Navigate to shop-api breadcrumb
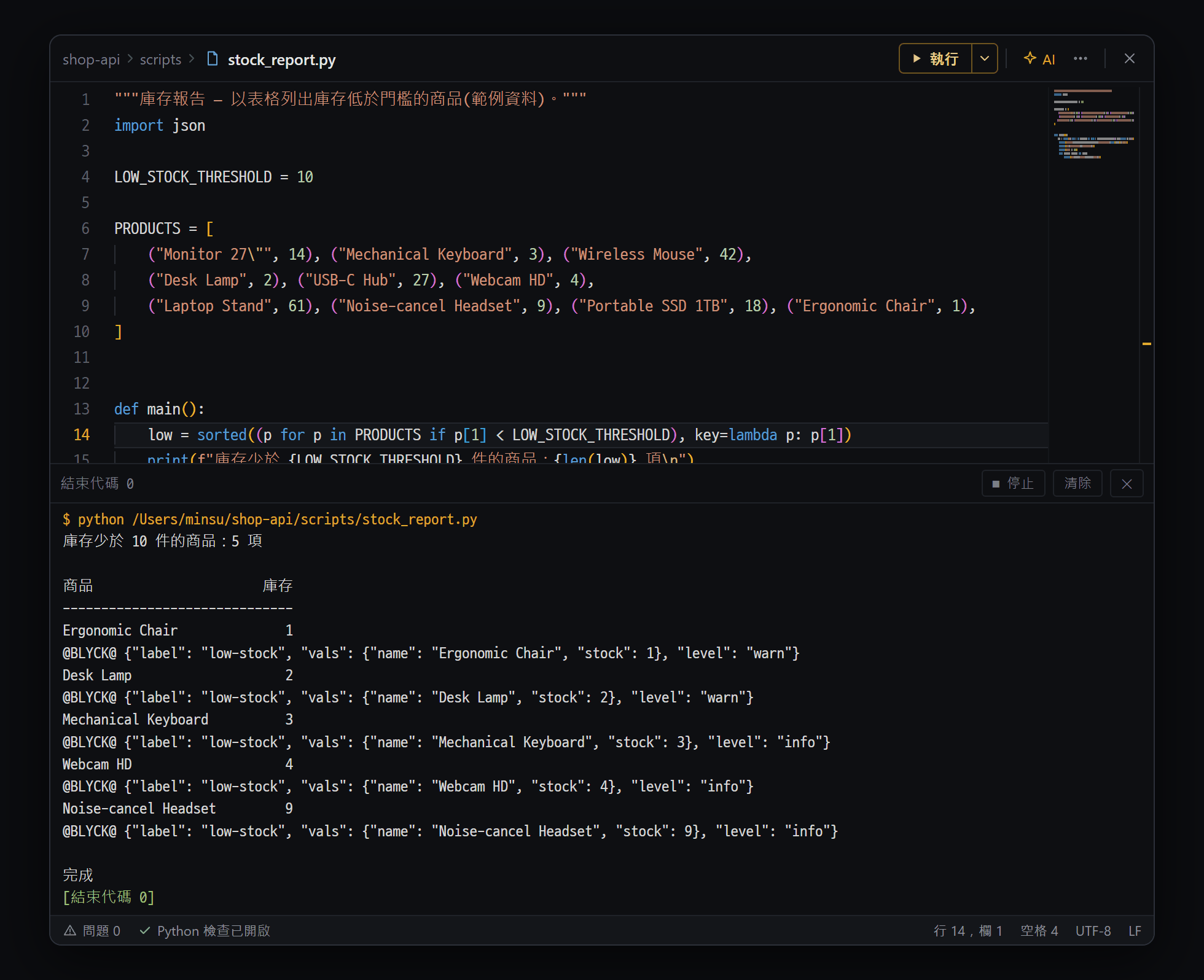This screenshot has height=980, width=1204. click(91, 60)
